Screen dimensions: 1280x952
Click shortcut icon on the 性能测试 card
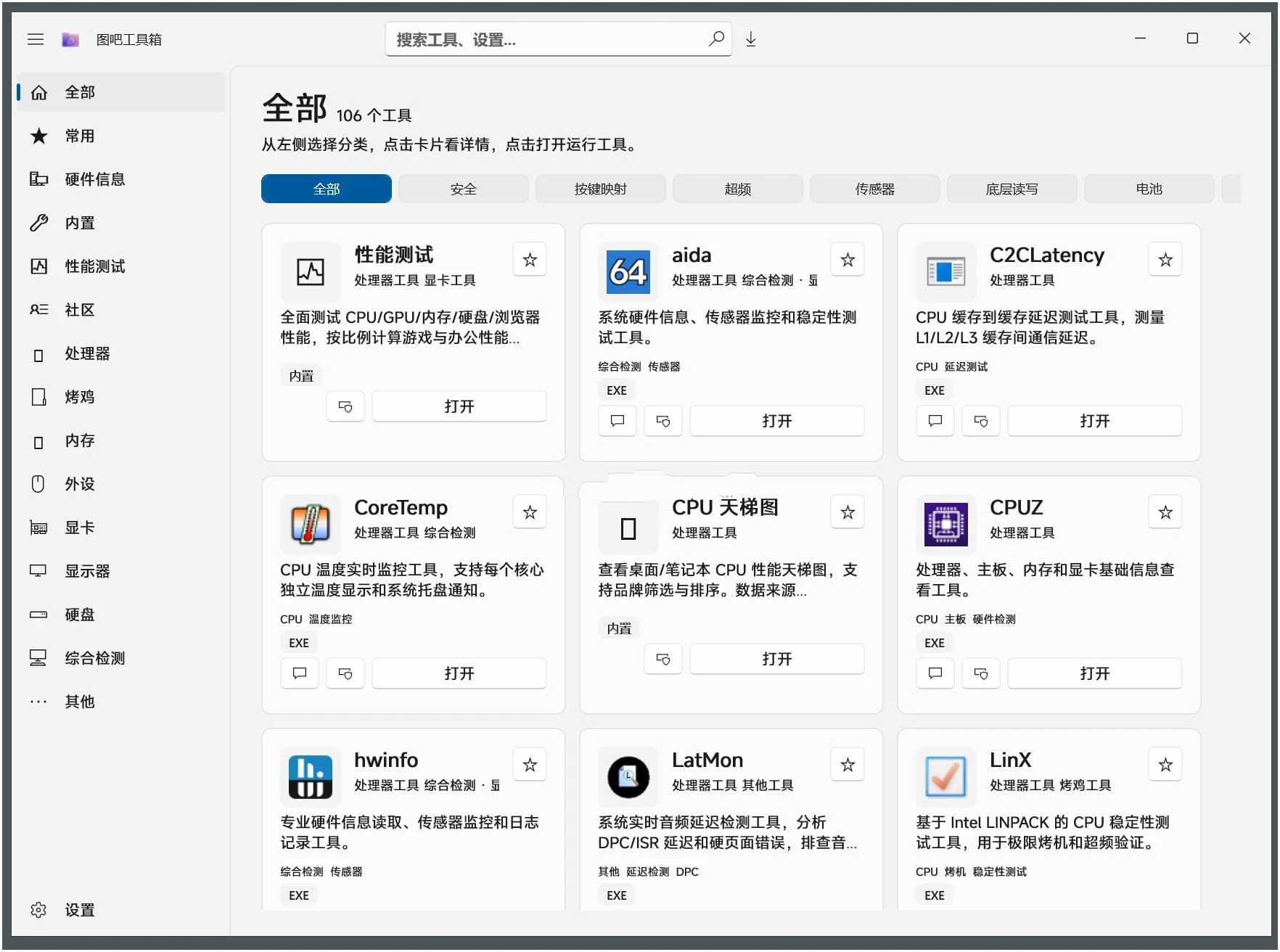pyautogui.click(x=345, y=406)
